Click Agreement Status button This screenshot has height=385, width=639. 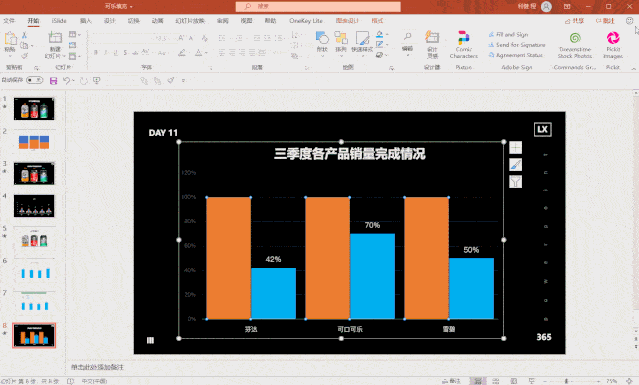tap(516, 55)
